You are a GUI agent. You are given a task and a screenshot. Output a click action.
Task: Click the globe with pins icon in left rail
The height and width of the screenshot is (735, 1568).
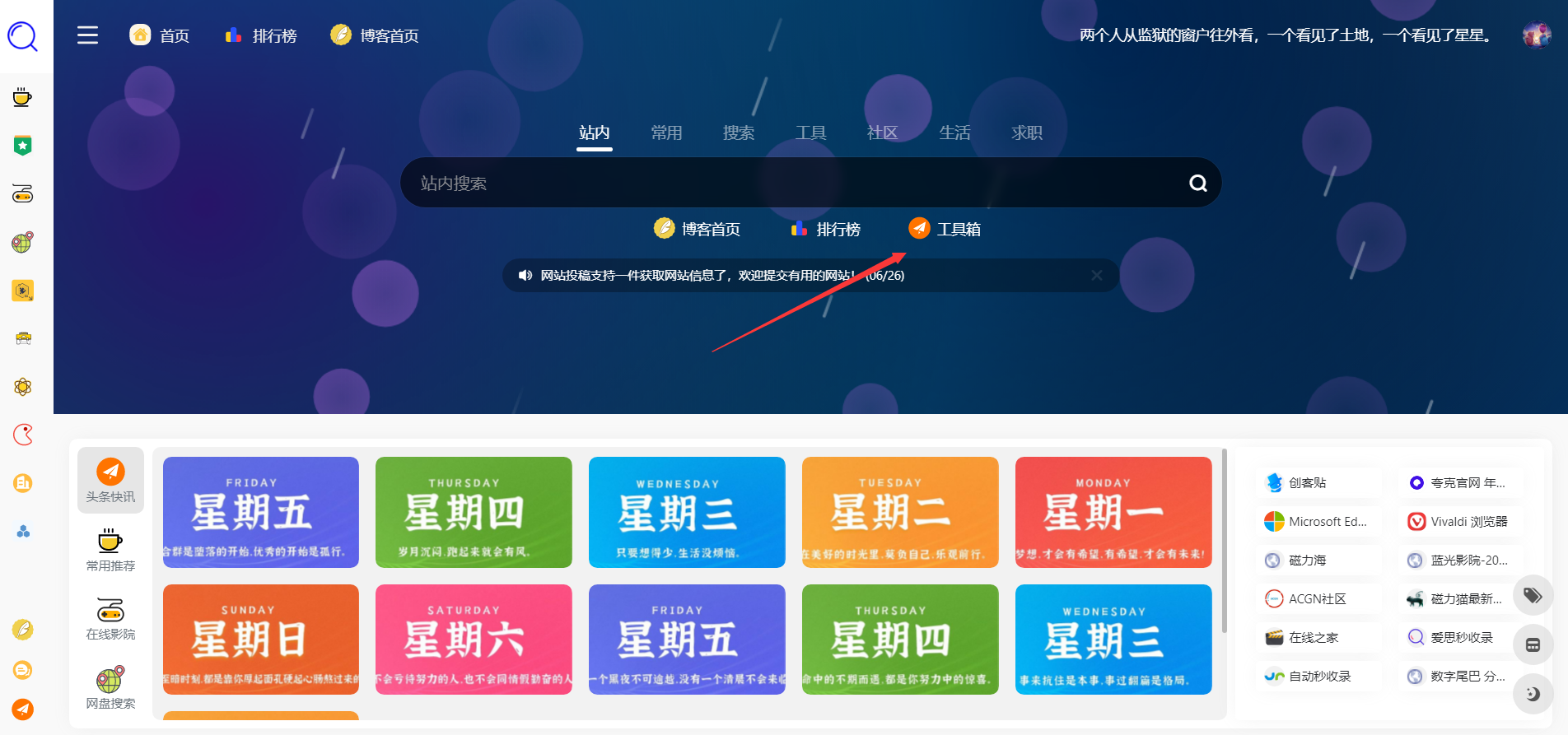click(x=23, y=242)
